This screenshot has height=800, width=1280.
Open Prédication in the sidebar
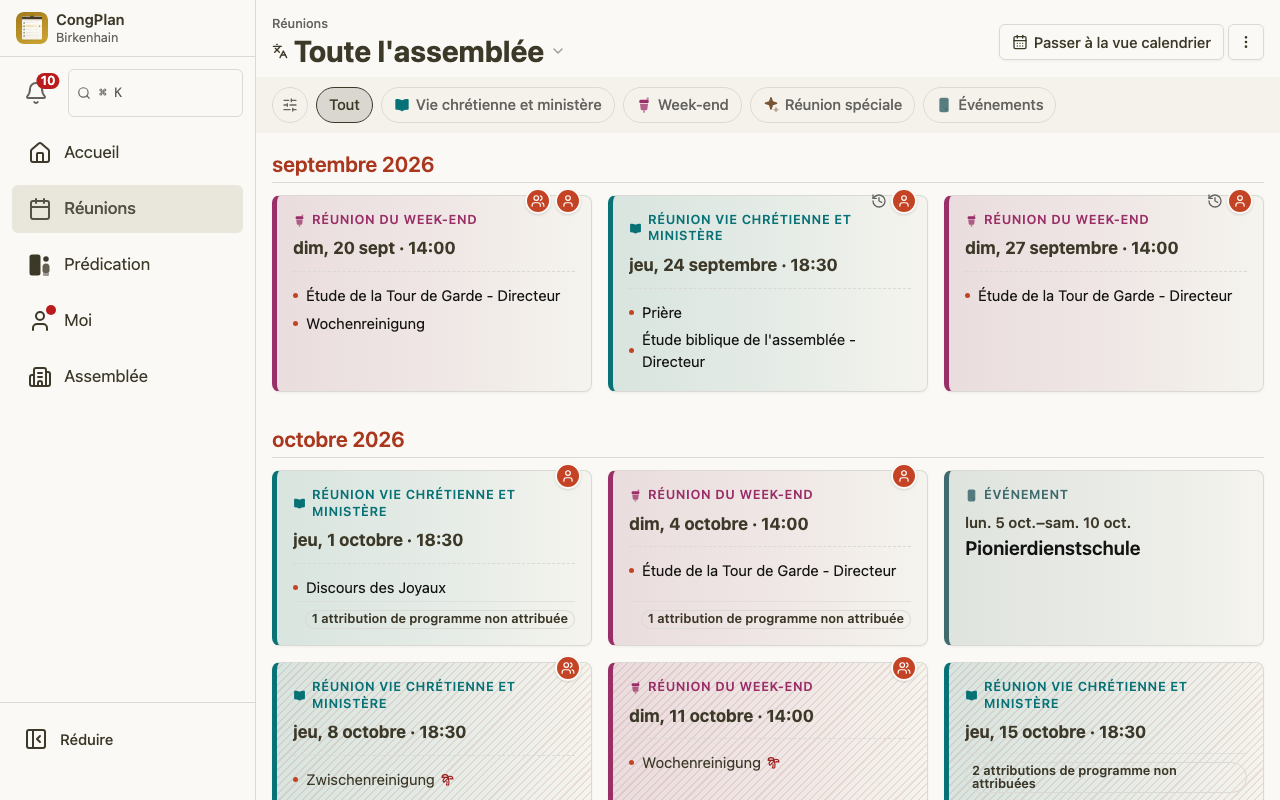pyautogui.click(x=127, y=264)
